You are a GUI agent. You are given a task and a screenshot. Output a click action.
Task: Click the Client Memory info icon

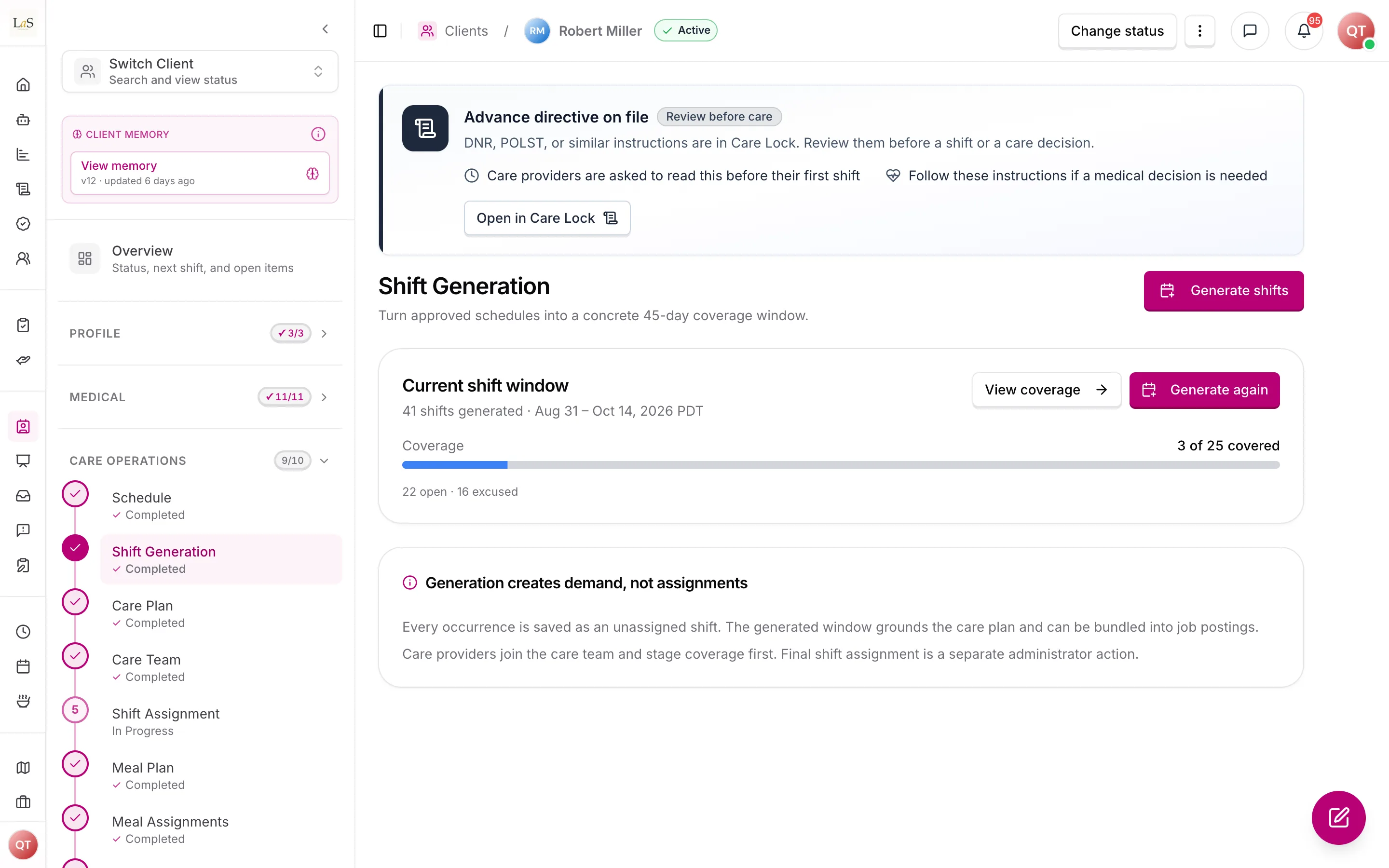point(318,134)
